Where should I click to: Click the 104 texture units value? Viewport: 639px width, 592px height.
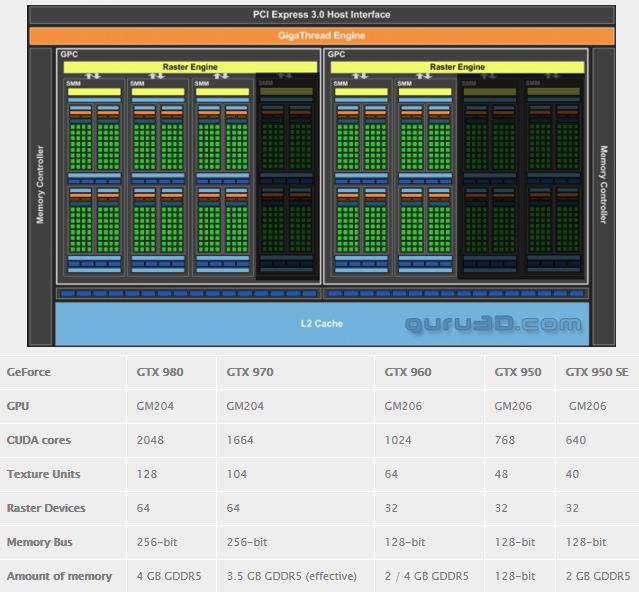(x=237, y=474)
